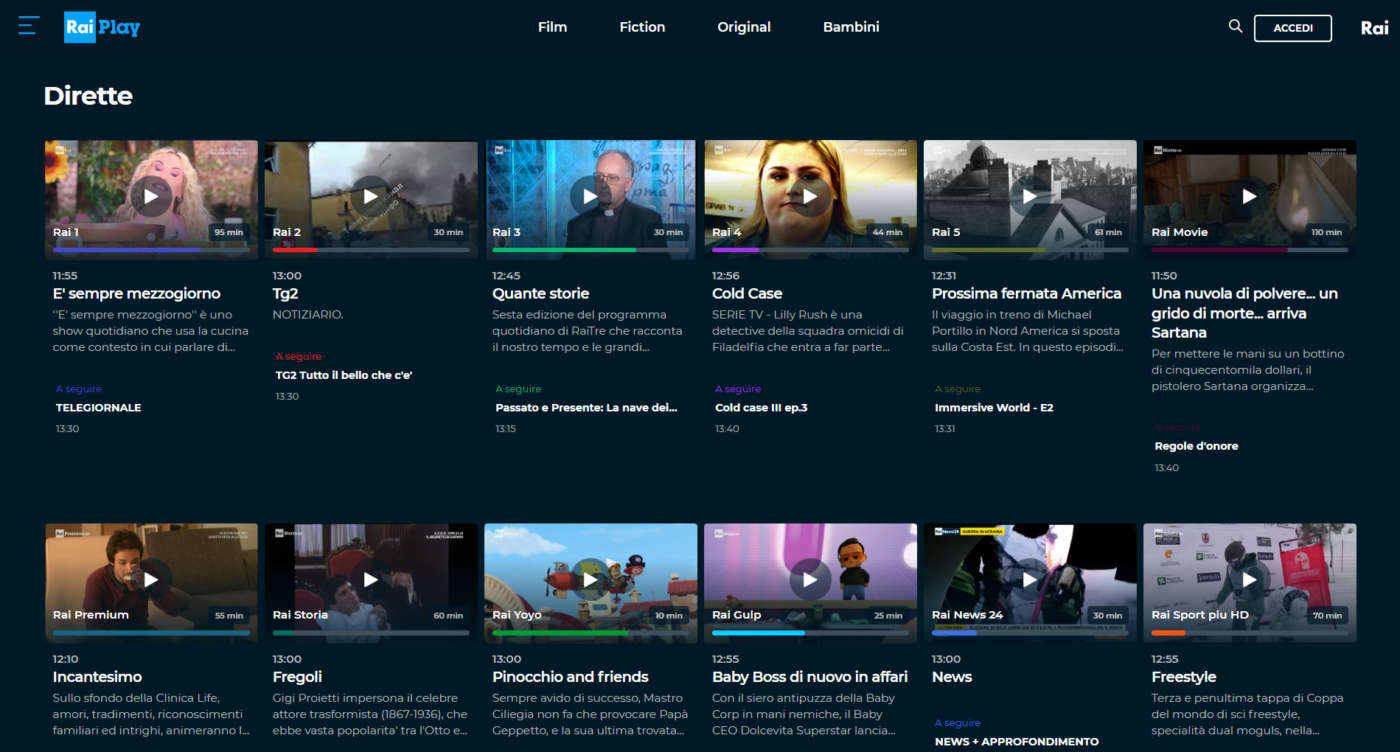Play the Rai Premium live stream
Viewport: 1400px width, 752px height.
click(151, 579)
